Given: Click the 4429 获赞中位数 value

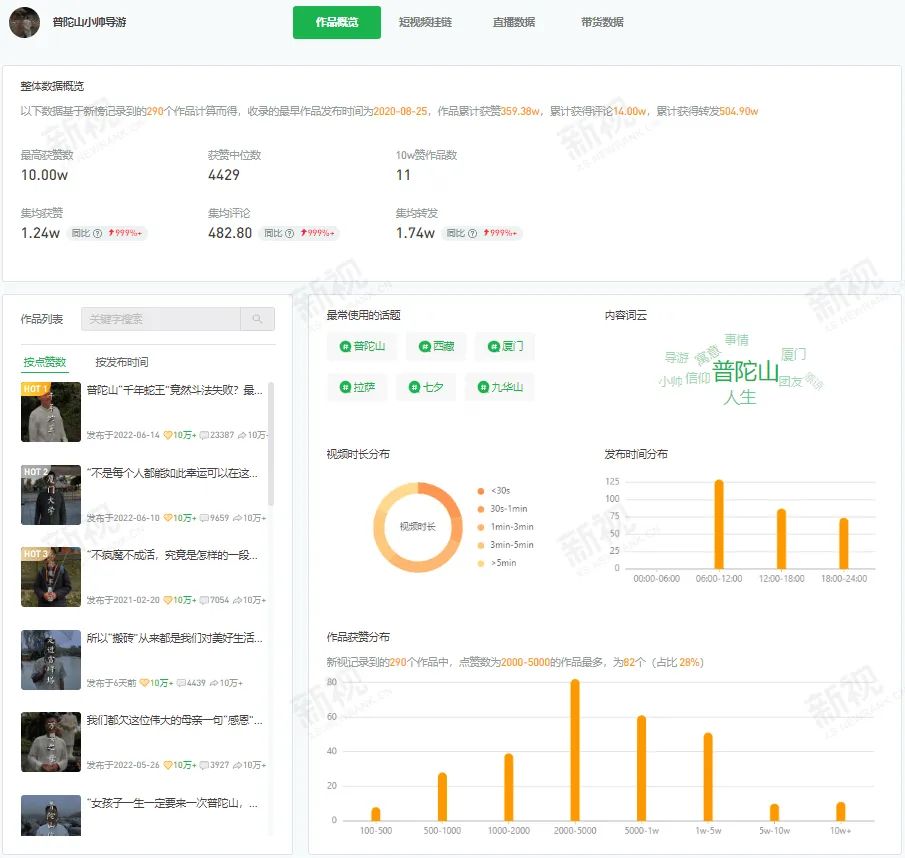Looking at the screenshot, I should click(224, 175).
